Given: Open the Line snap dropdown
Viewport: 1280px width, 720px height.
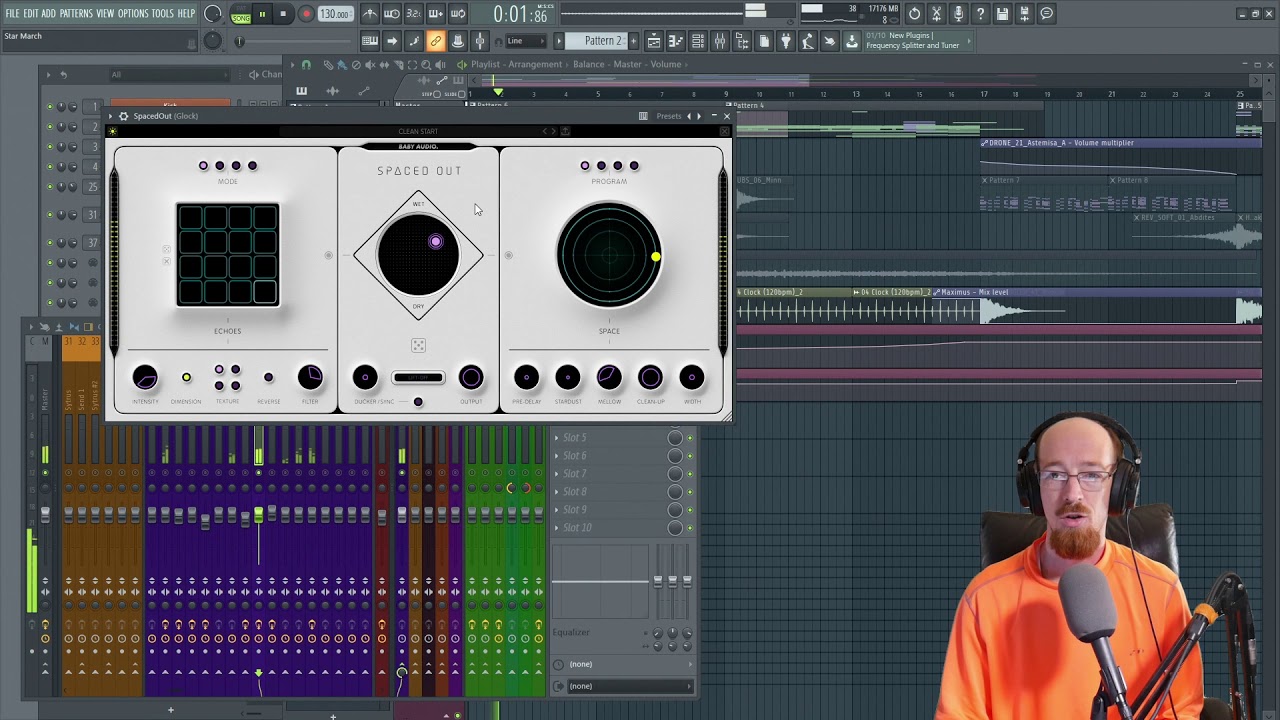Looking at the screenshot, I should tap(525, 41).
